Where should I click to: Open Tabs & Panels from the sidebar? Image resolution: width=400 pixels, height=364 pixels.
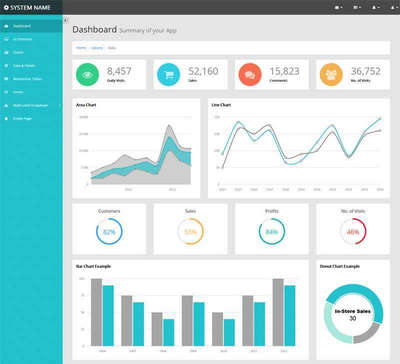pos(31,66)
